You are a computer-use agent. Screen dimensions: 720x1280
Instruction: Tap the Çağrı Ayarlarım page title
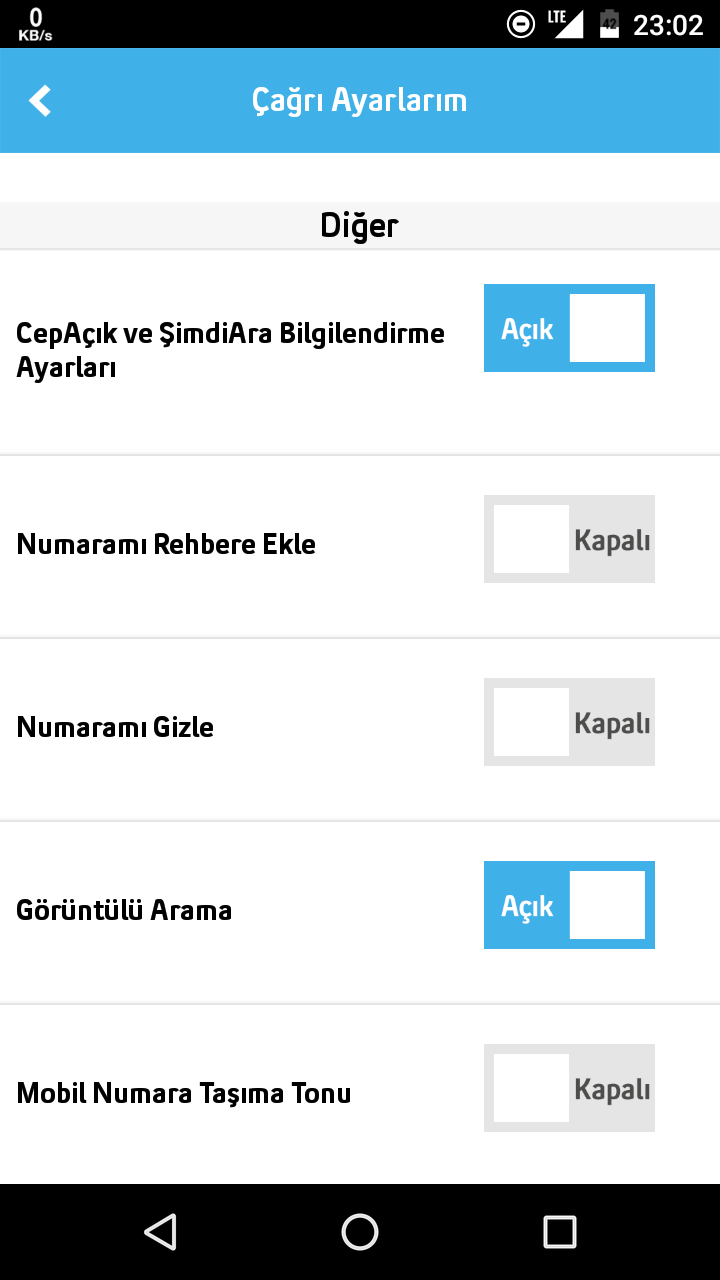360,101
